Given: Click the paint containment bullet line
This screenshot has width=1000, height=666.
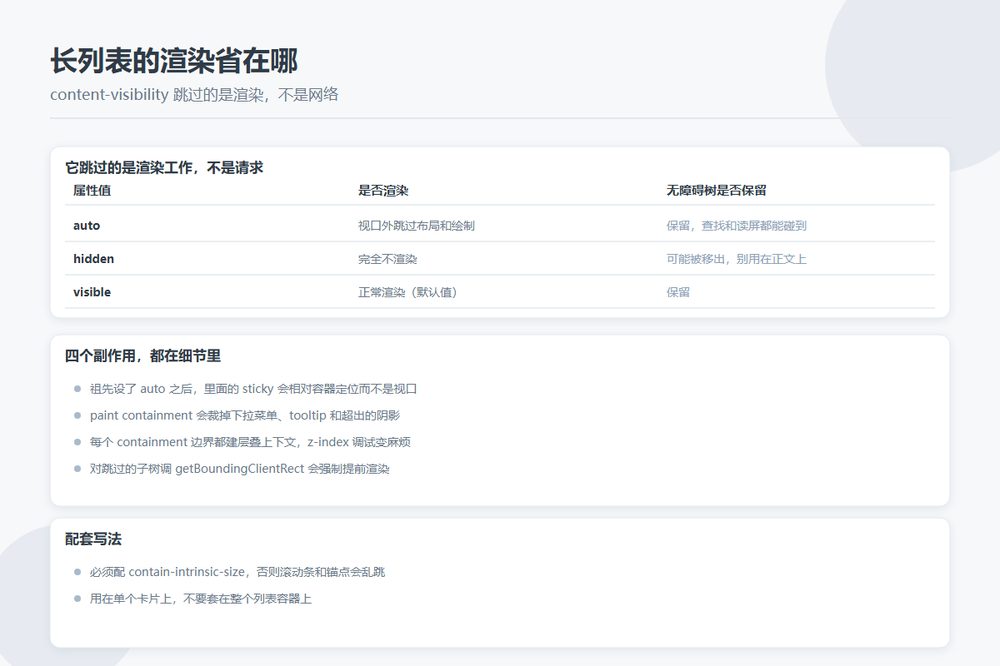Looking at the screenshot, I should (x=245, y=415).
